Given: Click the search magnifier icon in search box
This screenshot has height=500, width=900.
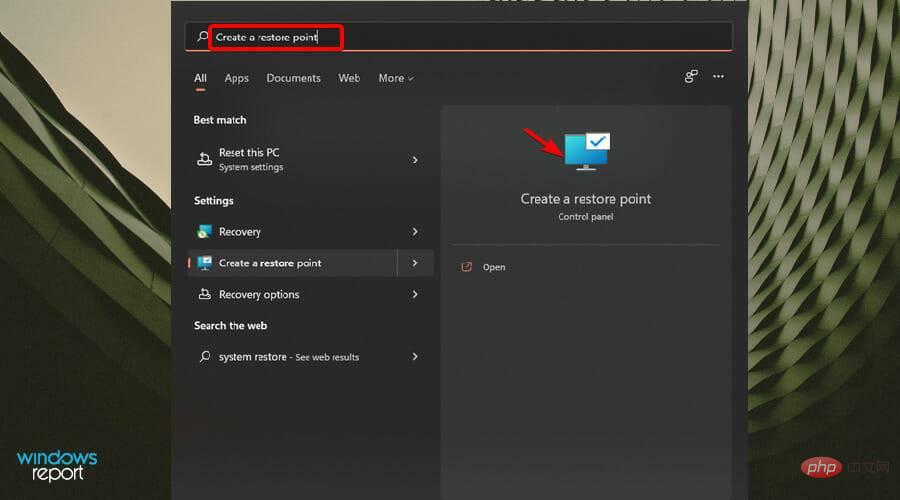Looking at the screenshot, I should 202,37.
